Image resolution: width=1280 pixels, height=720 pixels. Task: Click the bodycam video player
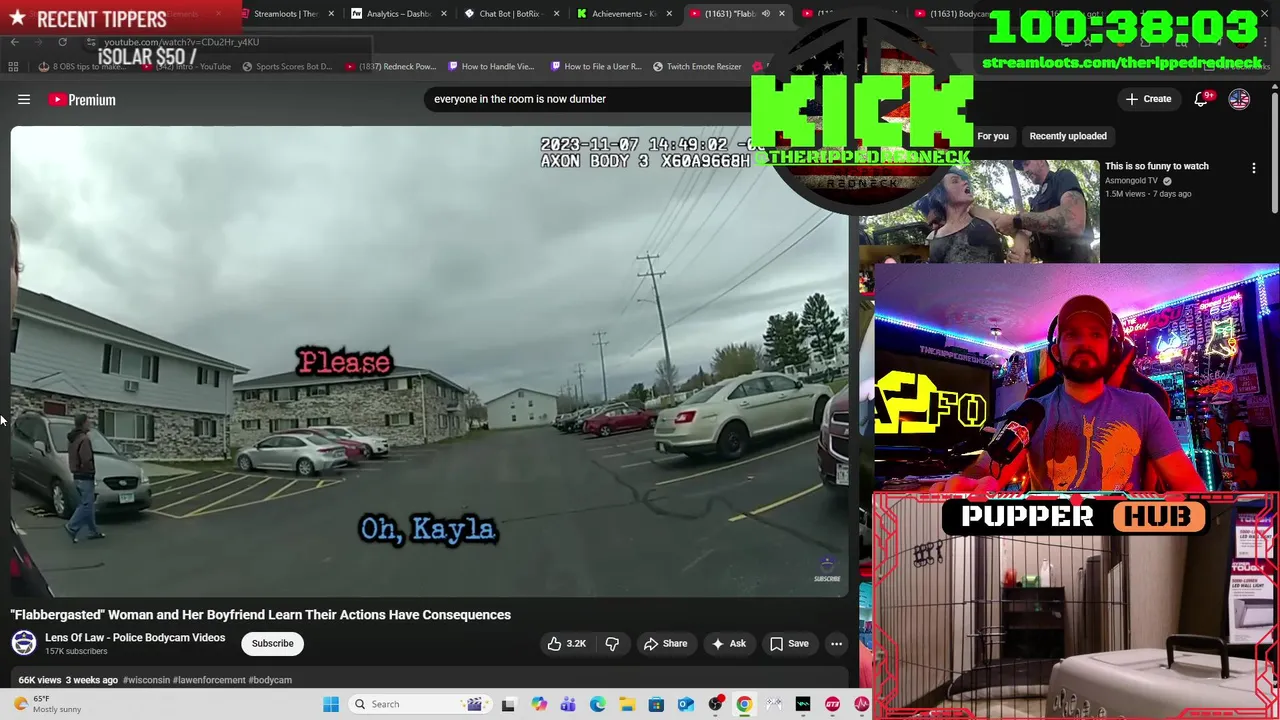tap(429, 361)
